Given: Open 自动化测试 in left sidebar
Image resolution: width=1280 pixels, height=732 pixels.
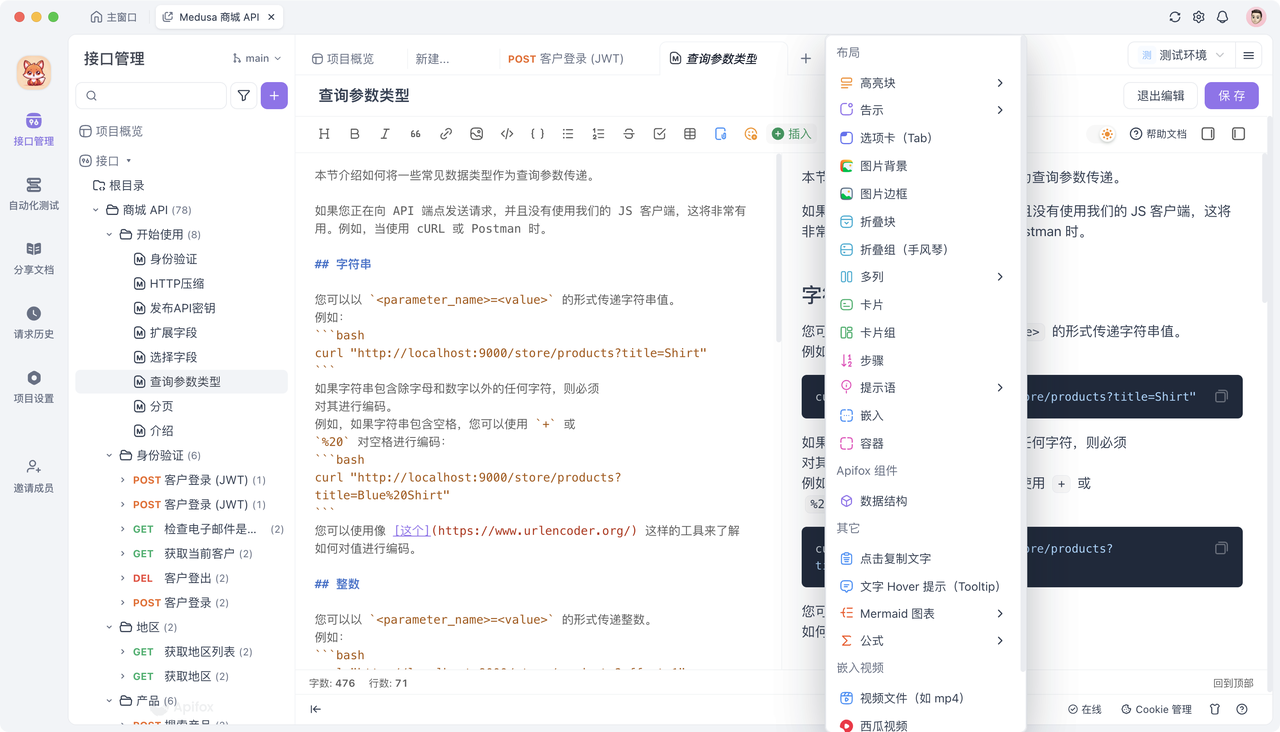Looking at the screenshot, I should [34, 194].
